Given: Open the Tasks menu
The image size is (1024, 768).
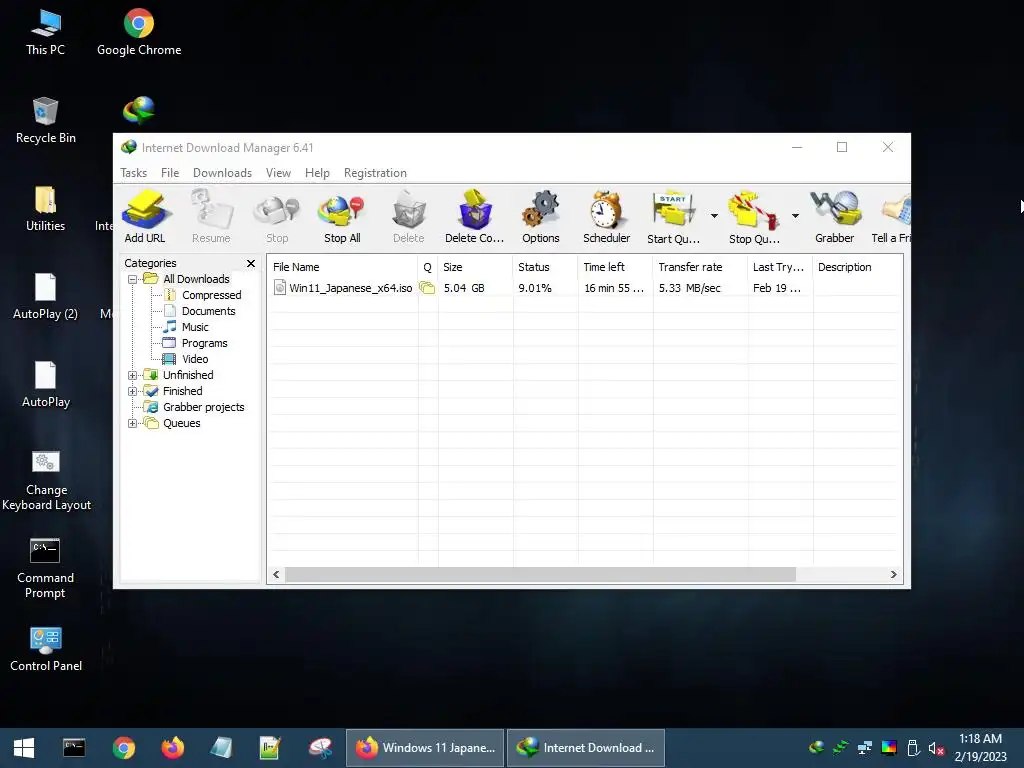Looking at the screenshot, I should click(133, 173).
